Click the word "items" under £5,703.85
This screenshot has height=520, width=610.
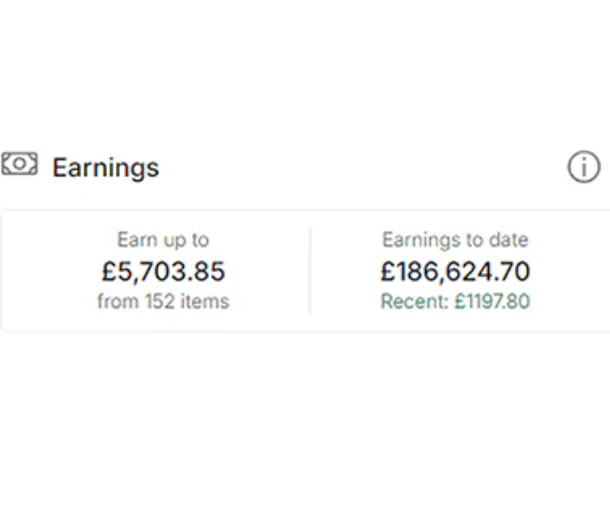click(203, 301)
